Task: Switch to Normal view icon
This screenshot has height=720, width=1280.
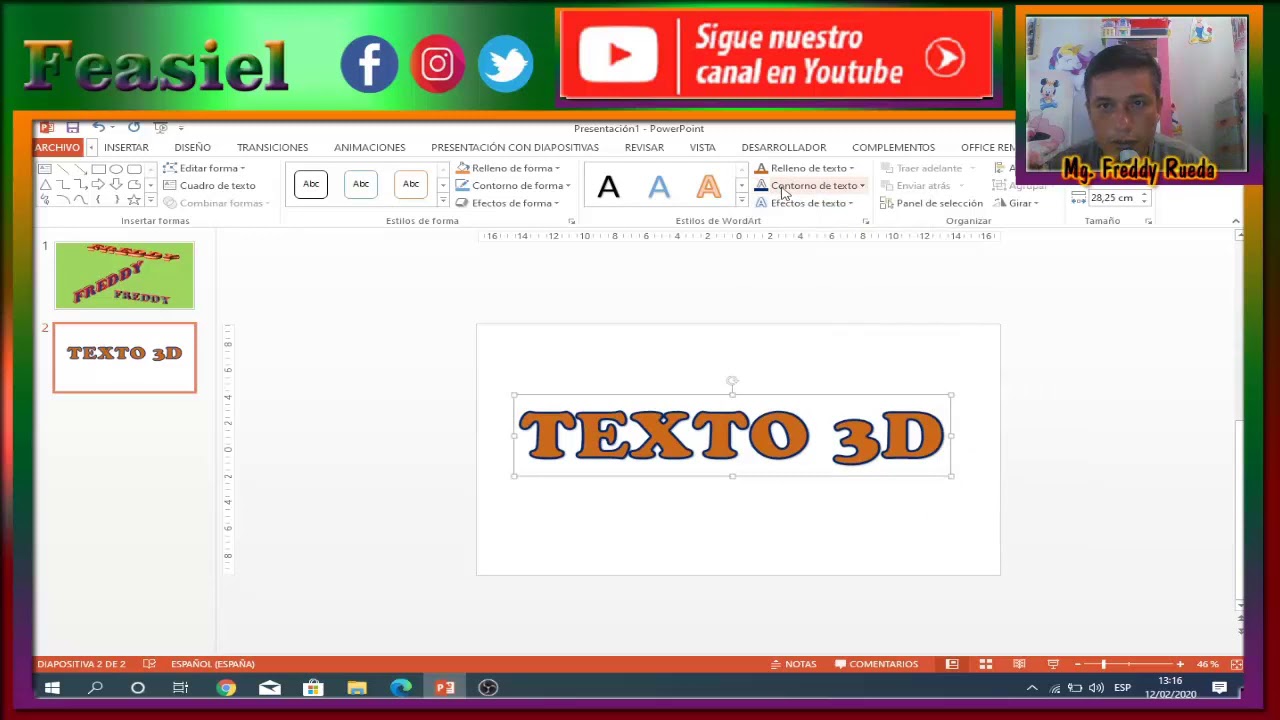Action: (x=952, y=664)
